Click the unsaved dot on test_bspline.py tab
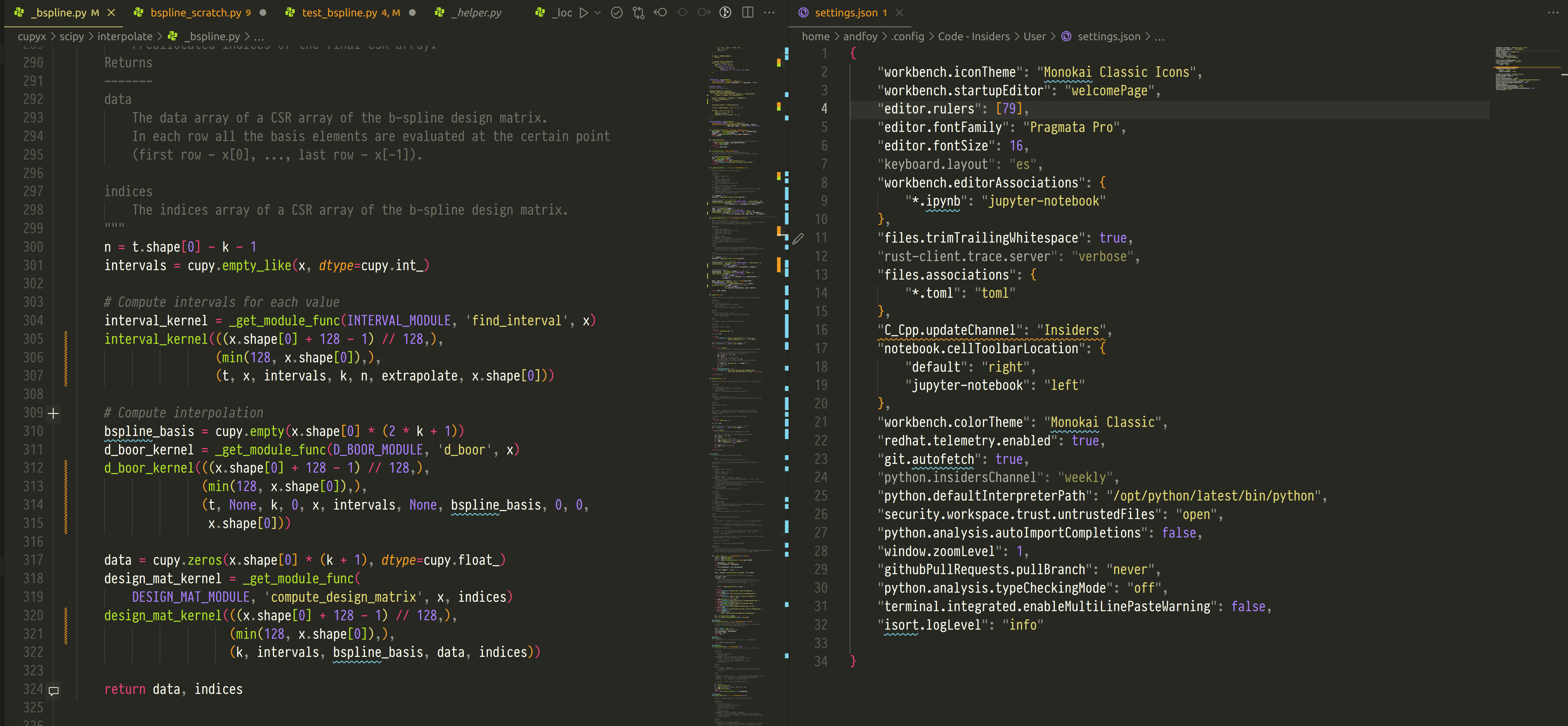1568x726 pixels. 412,12
